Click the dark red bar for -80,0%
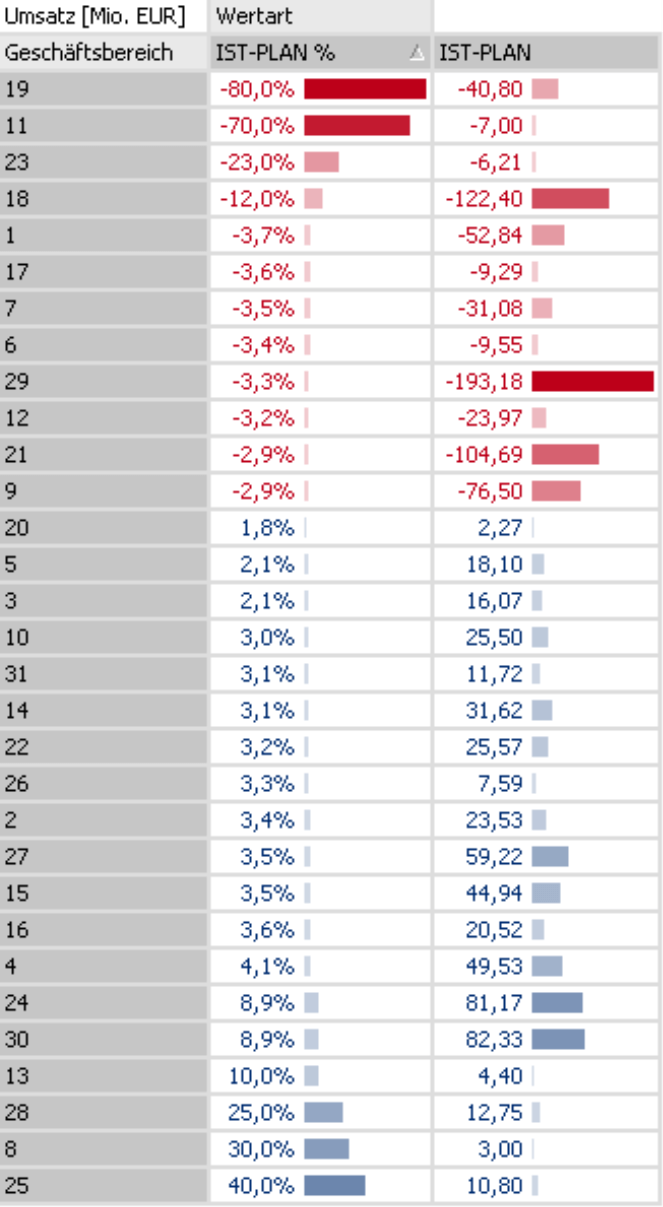The image size is (663, 1207). (x=365, y=90)
